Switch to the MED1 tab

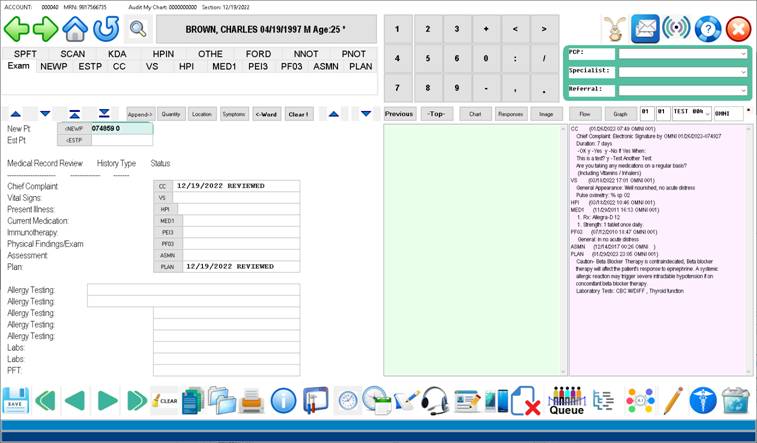223,66
